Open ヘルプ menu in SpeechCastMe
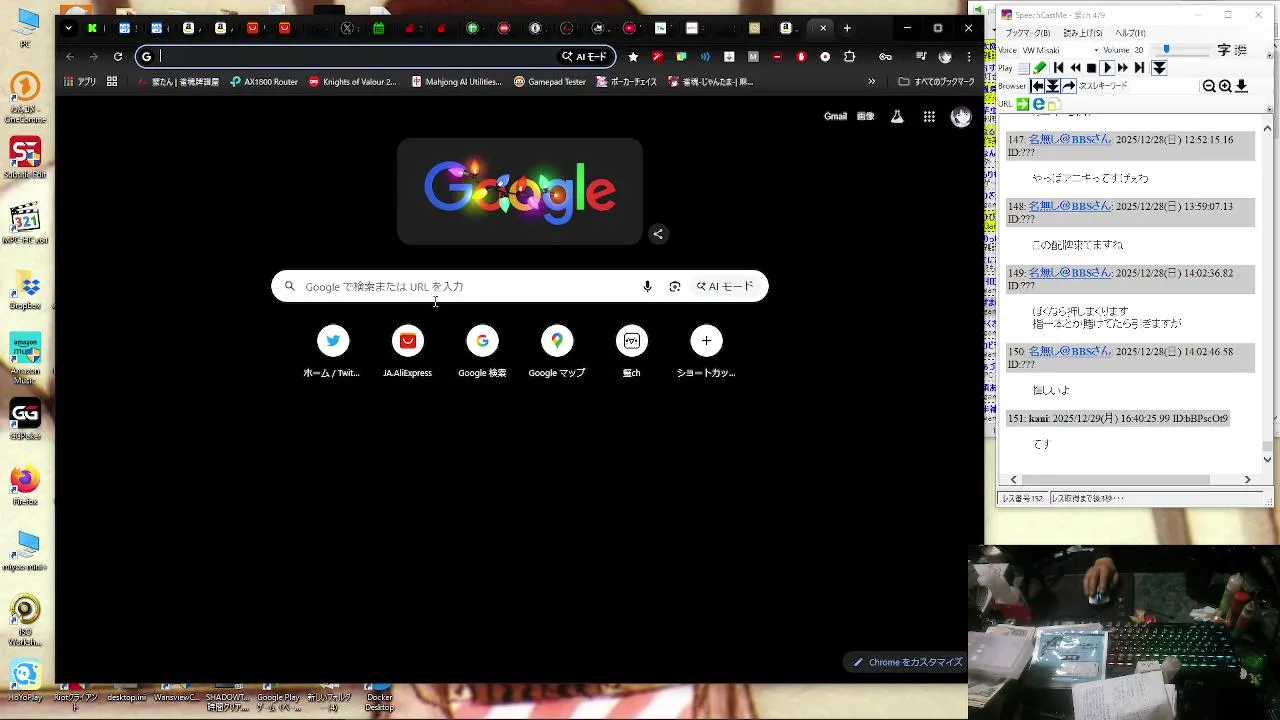Viewport: 1280px width, 720px height. [1130, 33]
